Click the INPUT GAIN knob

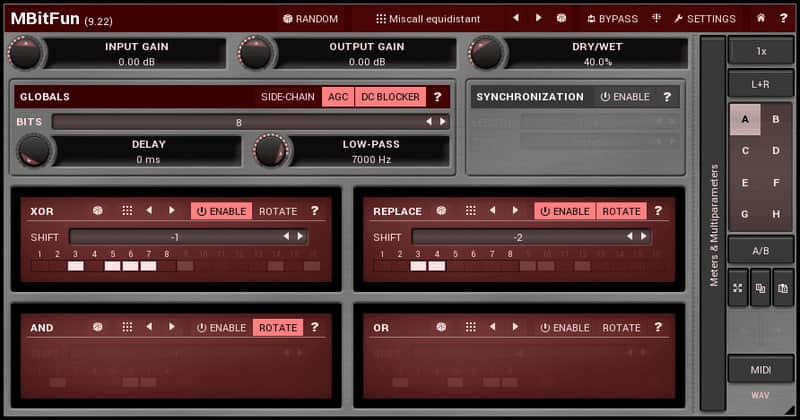24,53
